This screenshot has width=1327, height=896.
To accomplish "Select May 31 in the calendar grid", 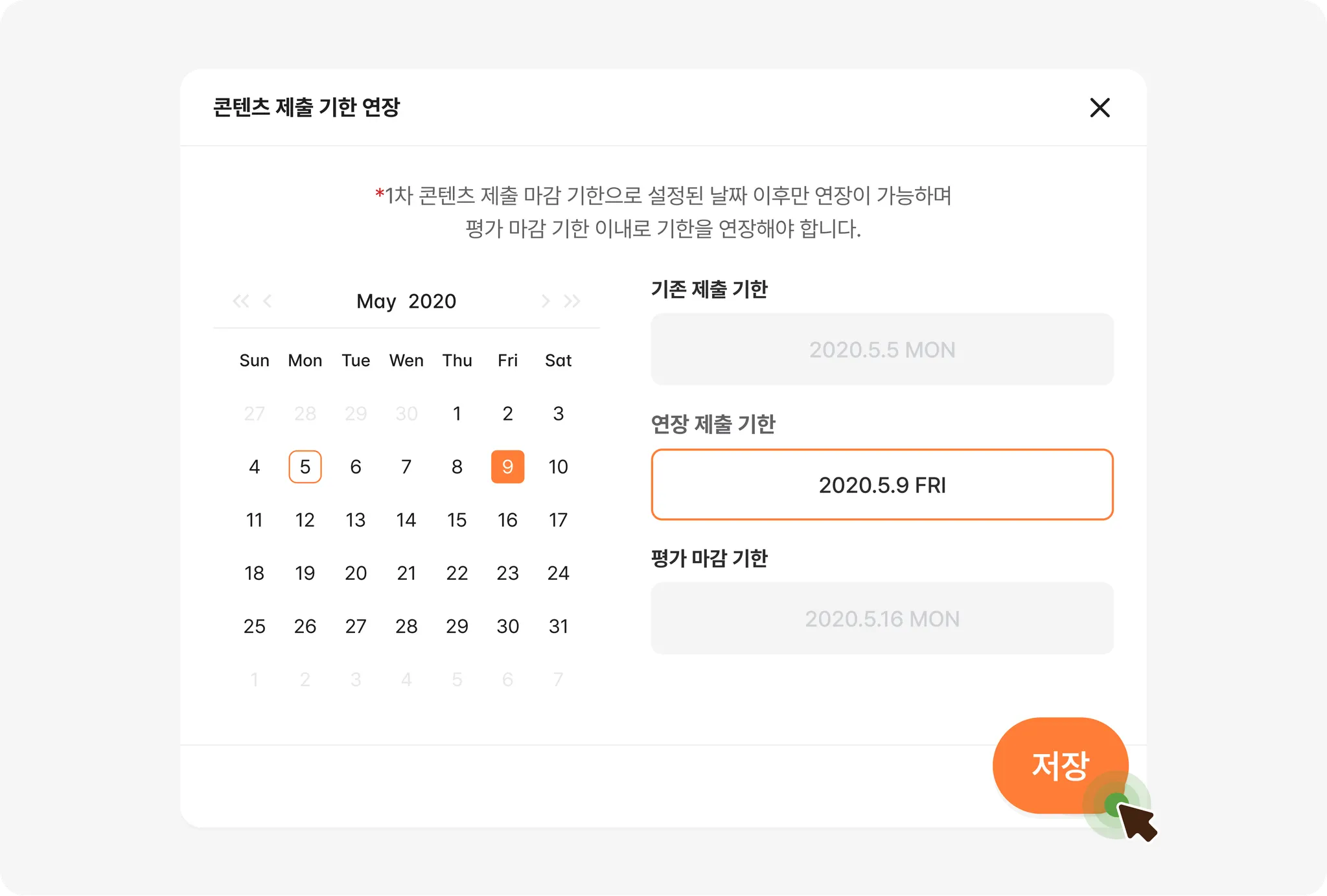I will click(558, 626).
